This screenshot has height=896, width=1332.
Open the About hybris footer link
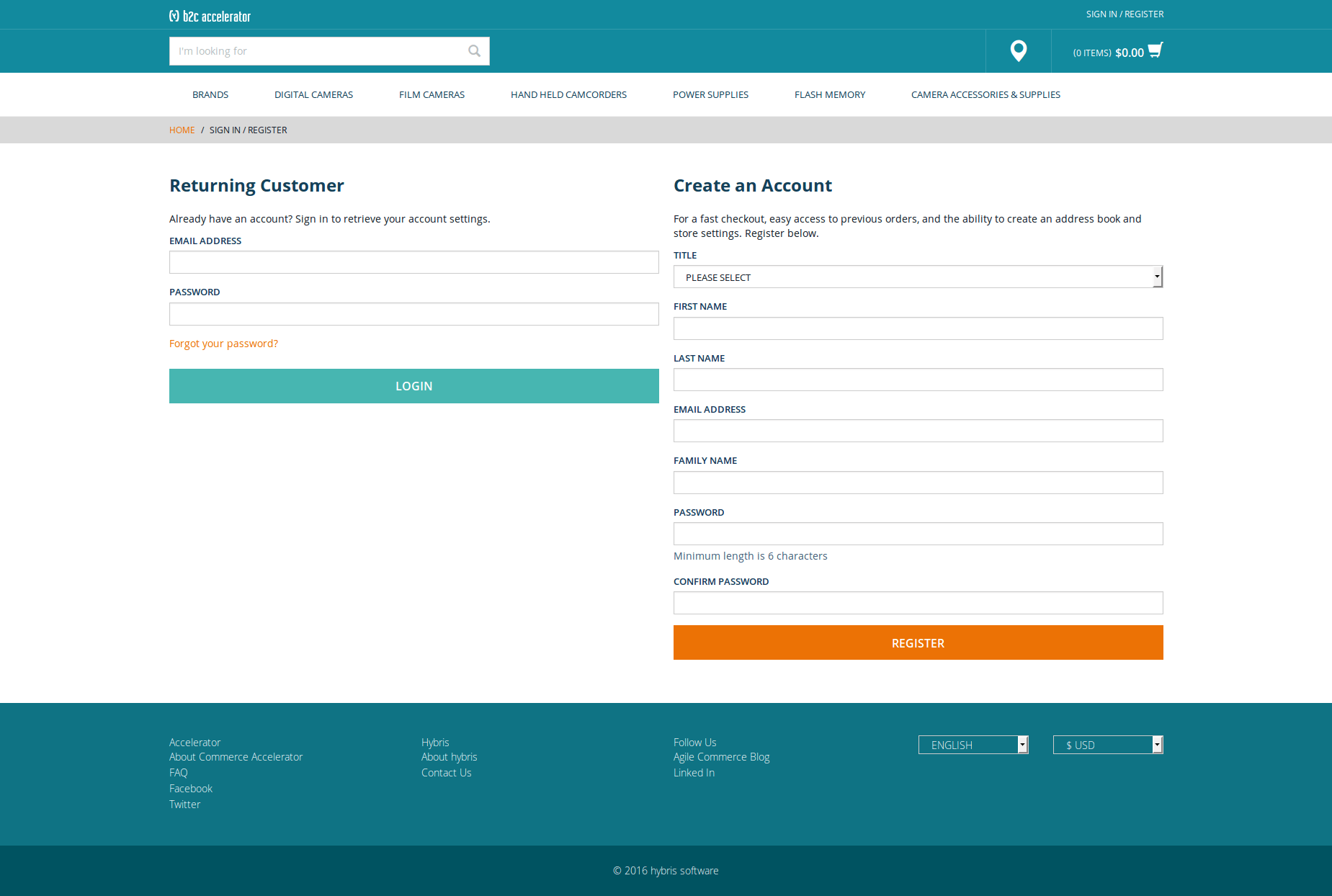tap(449, 757)
